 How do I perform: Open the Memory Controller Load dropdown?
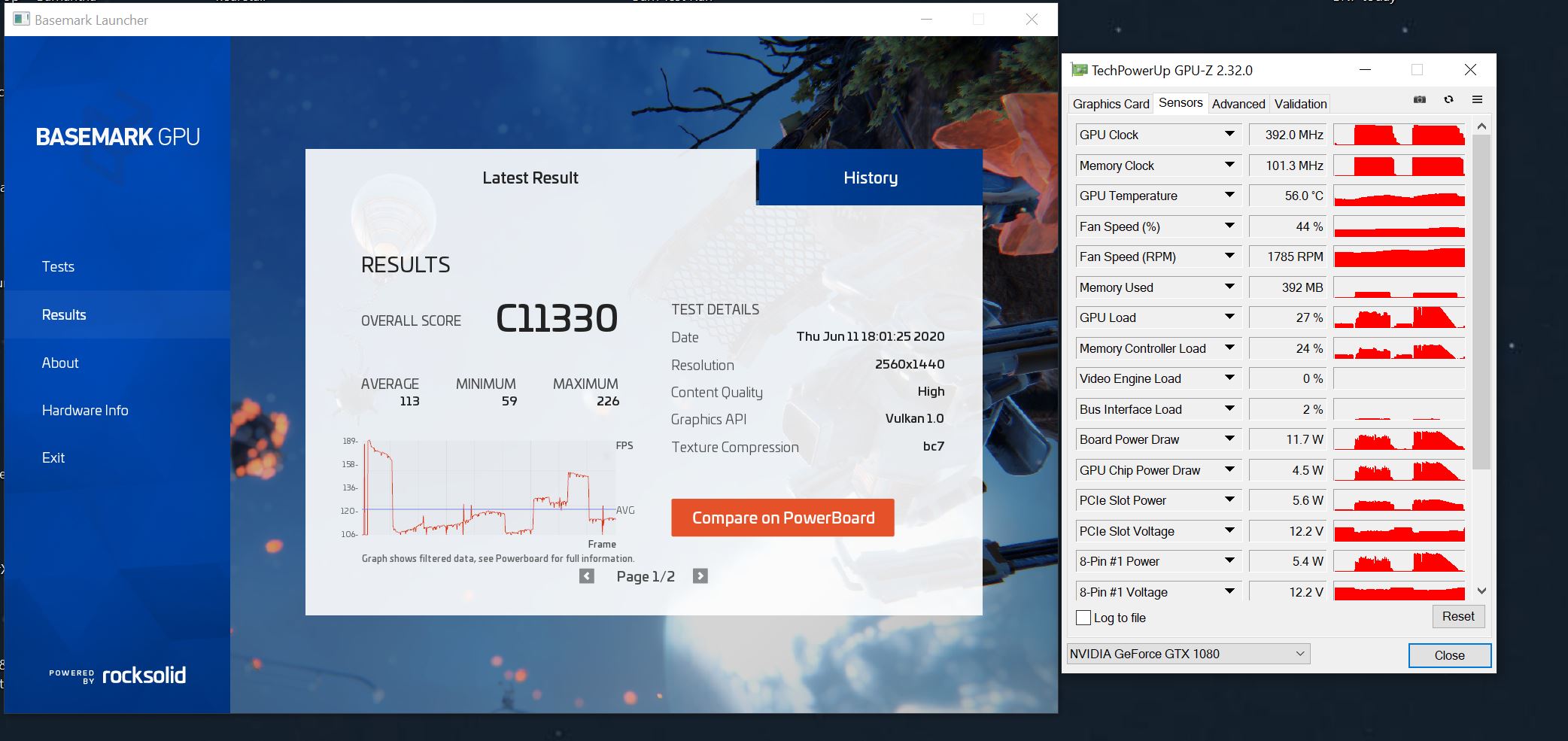click(x=1229, y=348)
